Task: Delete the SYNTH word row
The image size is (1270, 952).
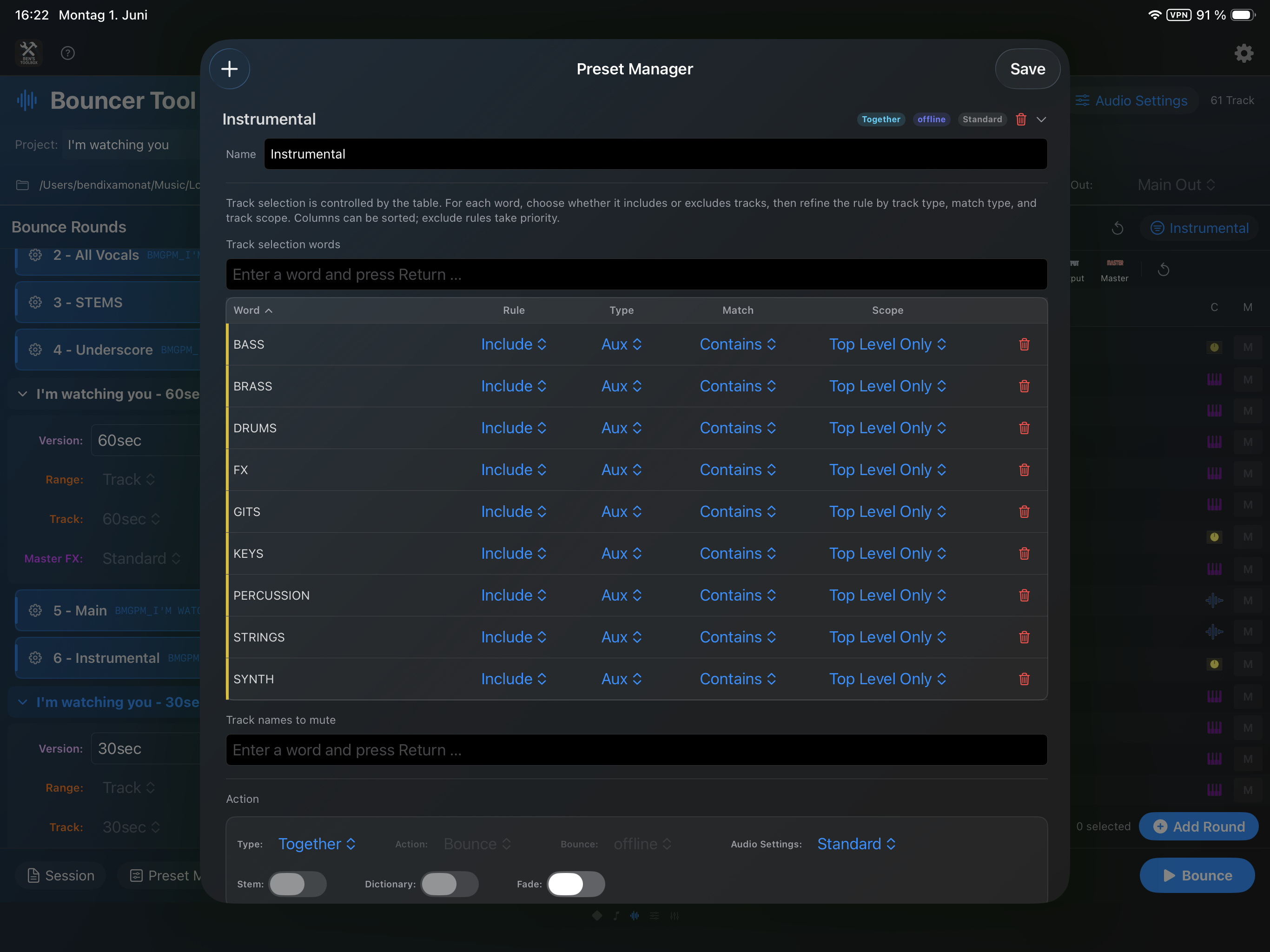Action: [x=1024, y=679]
